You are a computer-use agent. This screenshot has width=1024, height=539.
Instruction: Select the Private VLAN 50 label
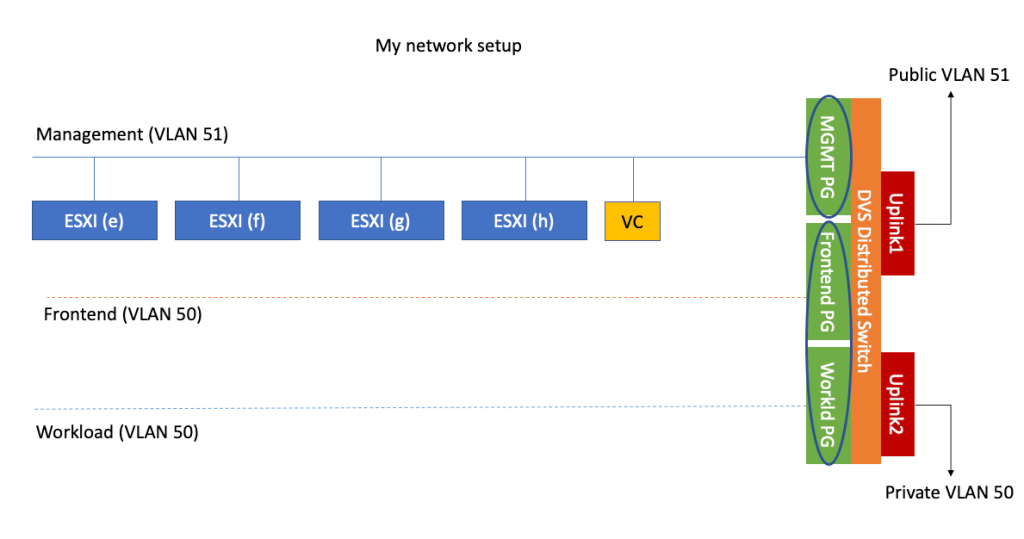(949, 492)
